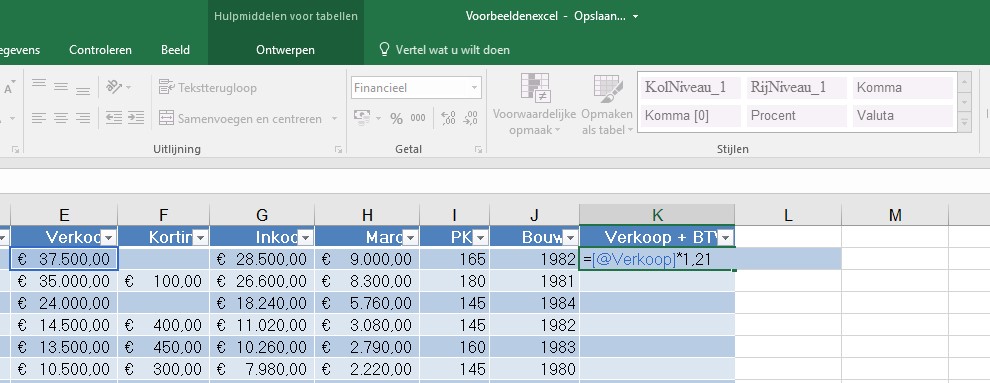This screenshot has height=383, width=990.
Task: Open the Verkoop column filter dropdown
Action: (x=109, y=237)
